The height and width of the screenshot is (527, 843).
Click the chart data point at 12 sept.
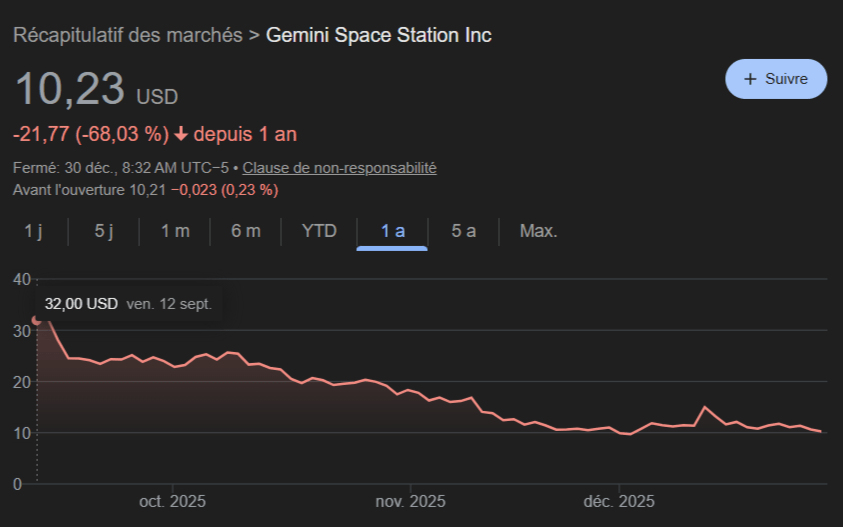(37, 321)
